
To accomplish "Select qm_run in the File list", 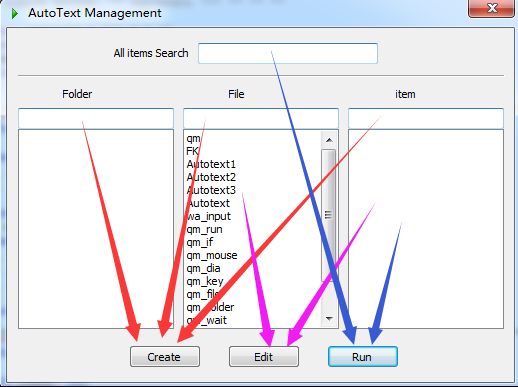I will (x=204, y=229).
